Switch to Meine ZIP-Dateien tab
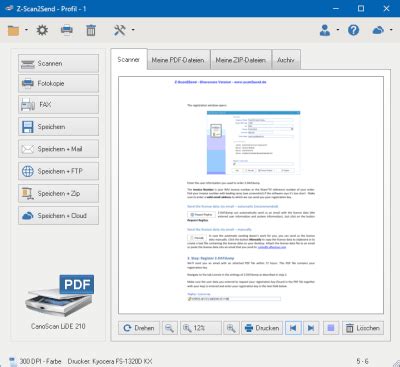Image resolution: width=400 pixels, height=367 pixels. pos(241,60)
